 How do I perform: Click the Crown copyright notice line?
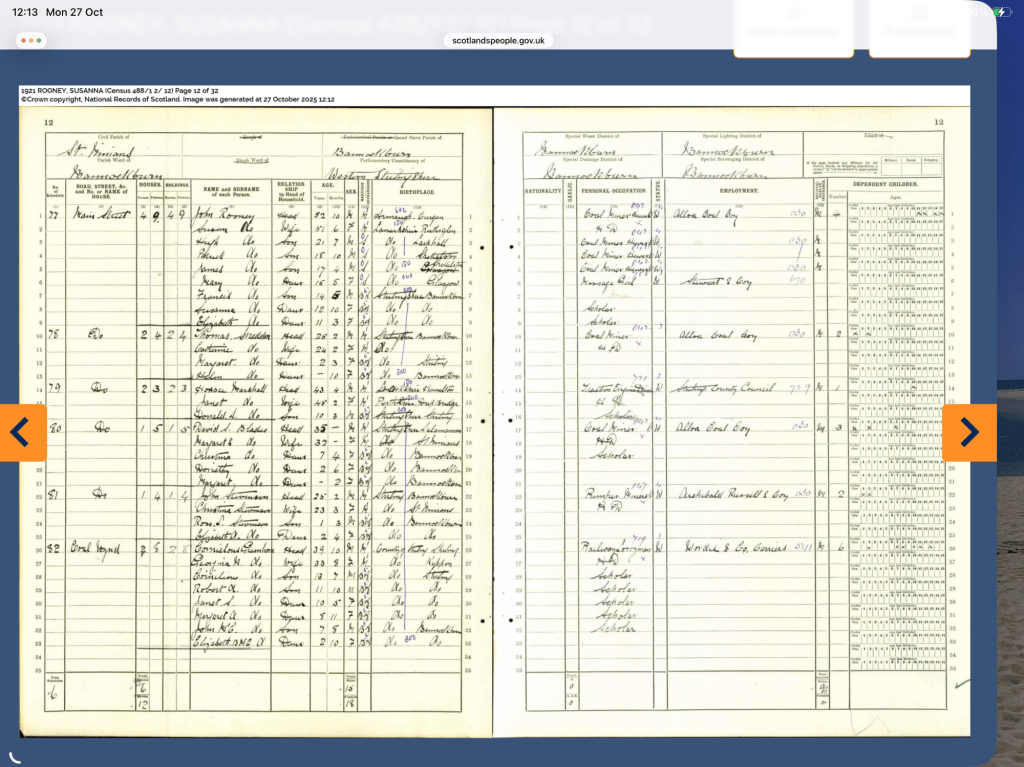pyautogui.click(x=177, y=100)
